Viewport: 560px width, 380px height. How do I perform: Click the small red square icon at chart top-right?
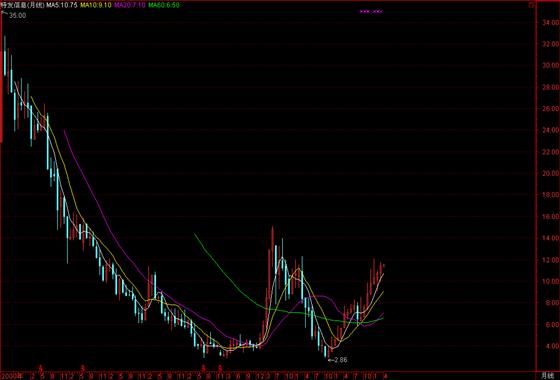click(531, 5)
